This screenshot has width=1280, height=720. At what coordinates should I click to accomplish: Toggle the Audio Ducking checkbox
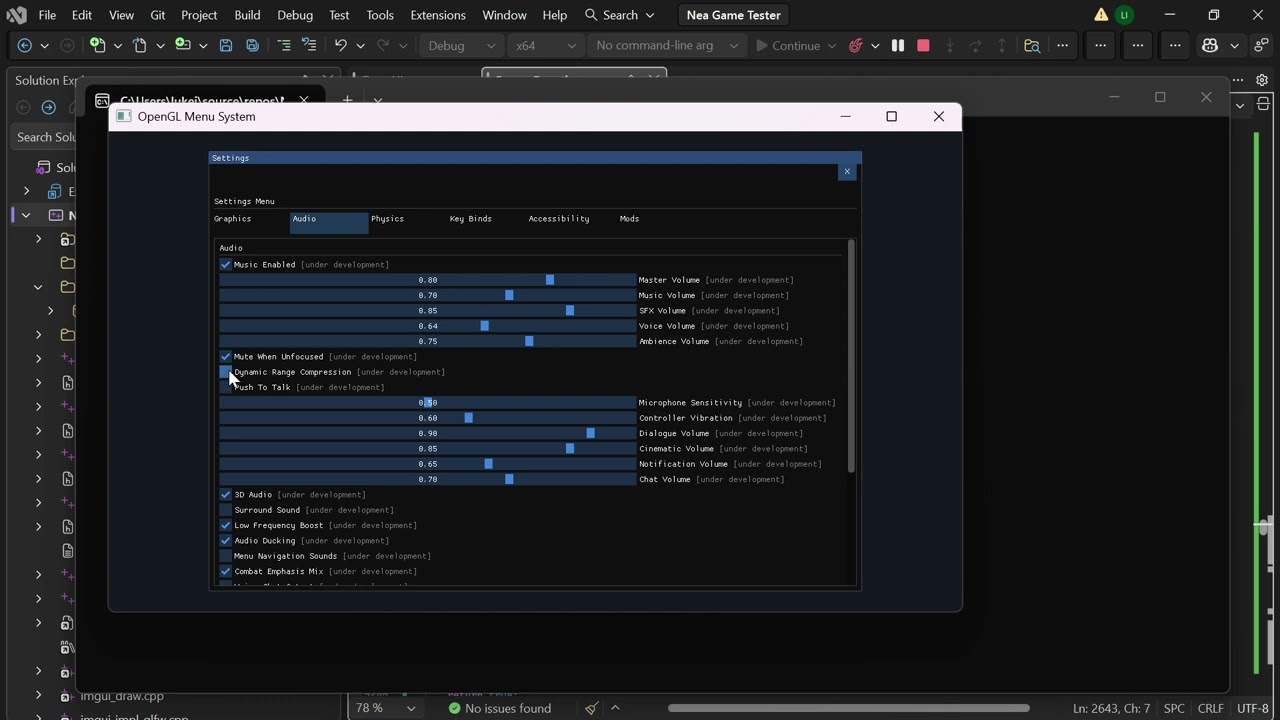(x=225, y=541)
